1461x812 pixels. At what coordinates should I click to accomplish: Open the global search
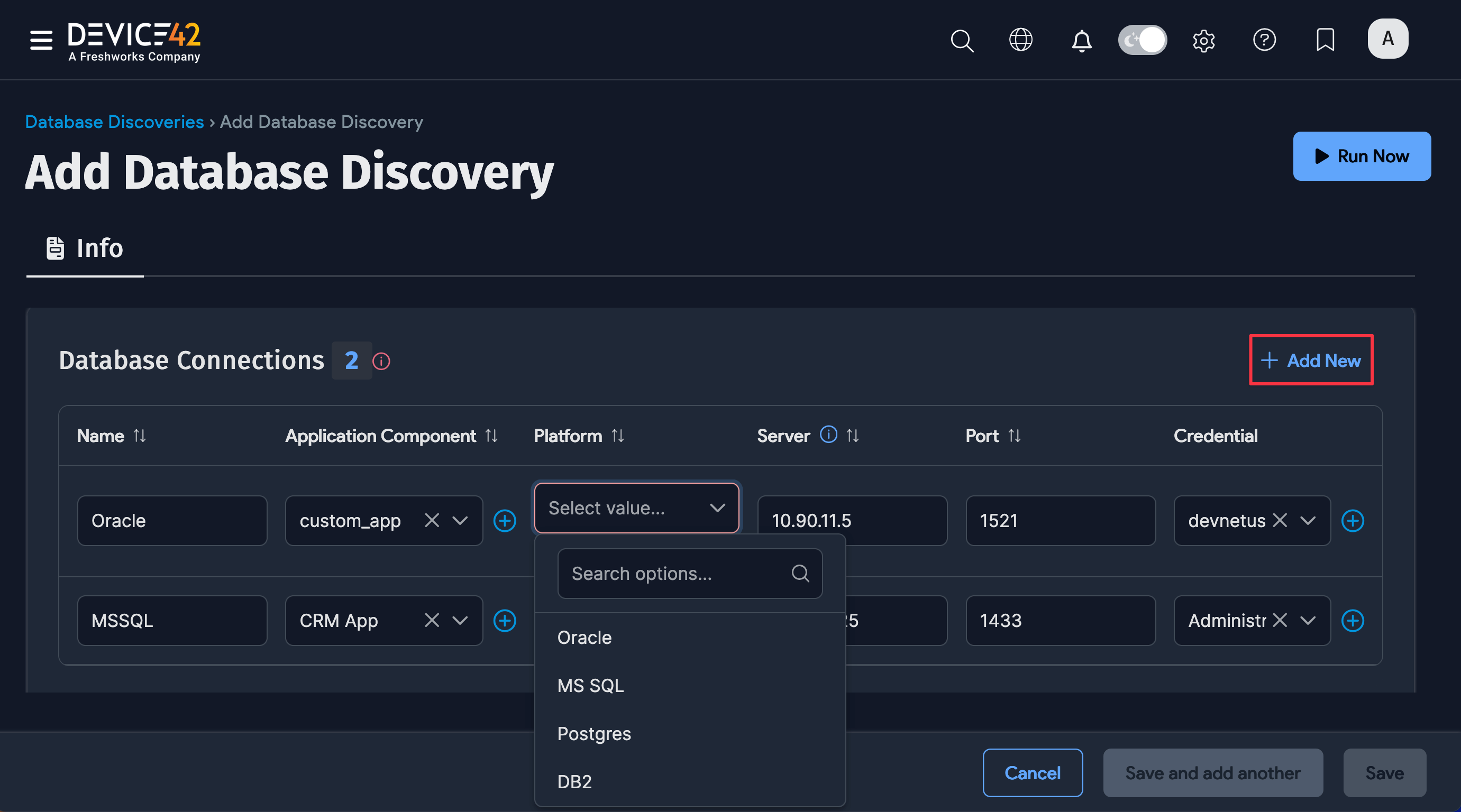pos(962,40)
